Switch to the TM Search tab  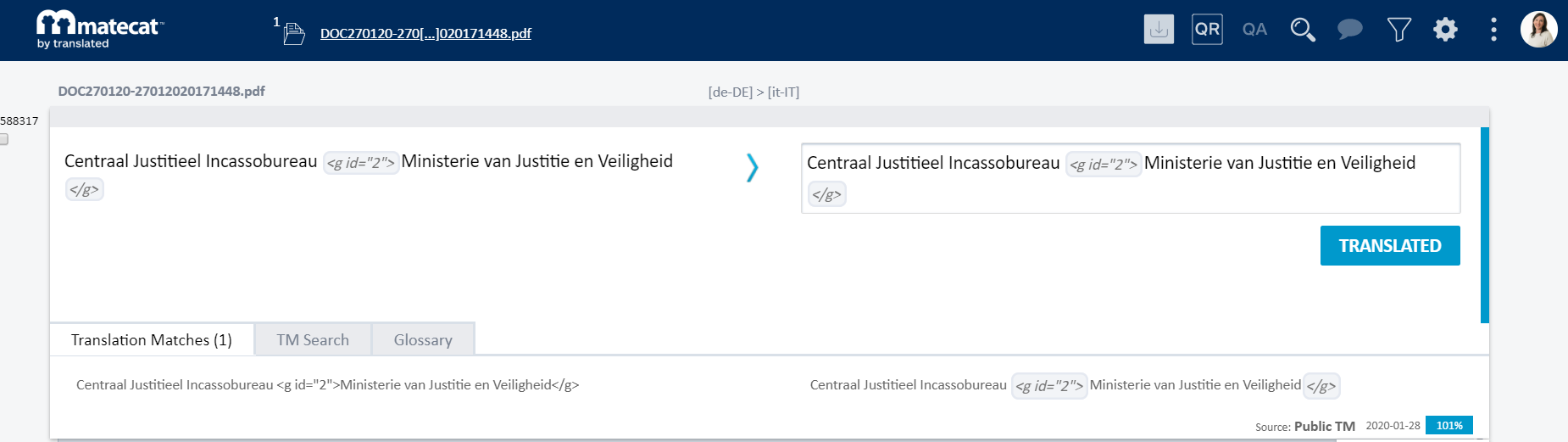click(313, 340)
